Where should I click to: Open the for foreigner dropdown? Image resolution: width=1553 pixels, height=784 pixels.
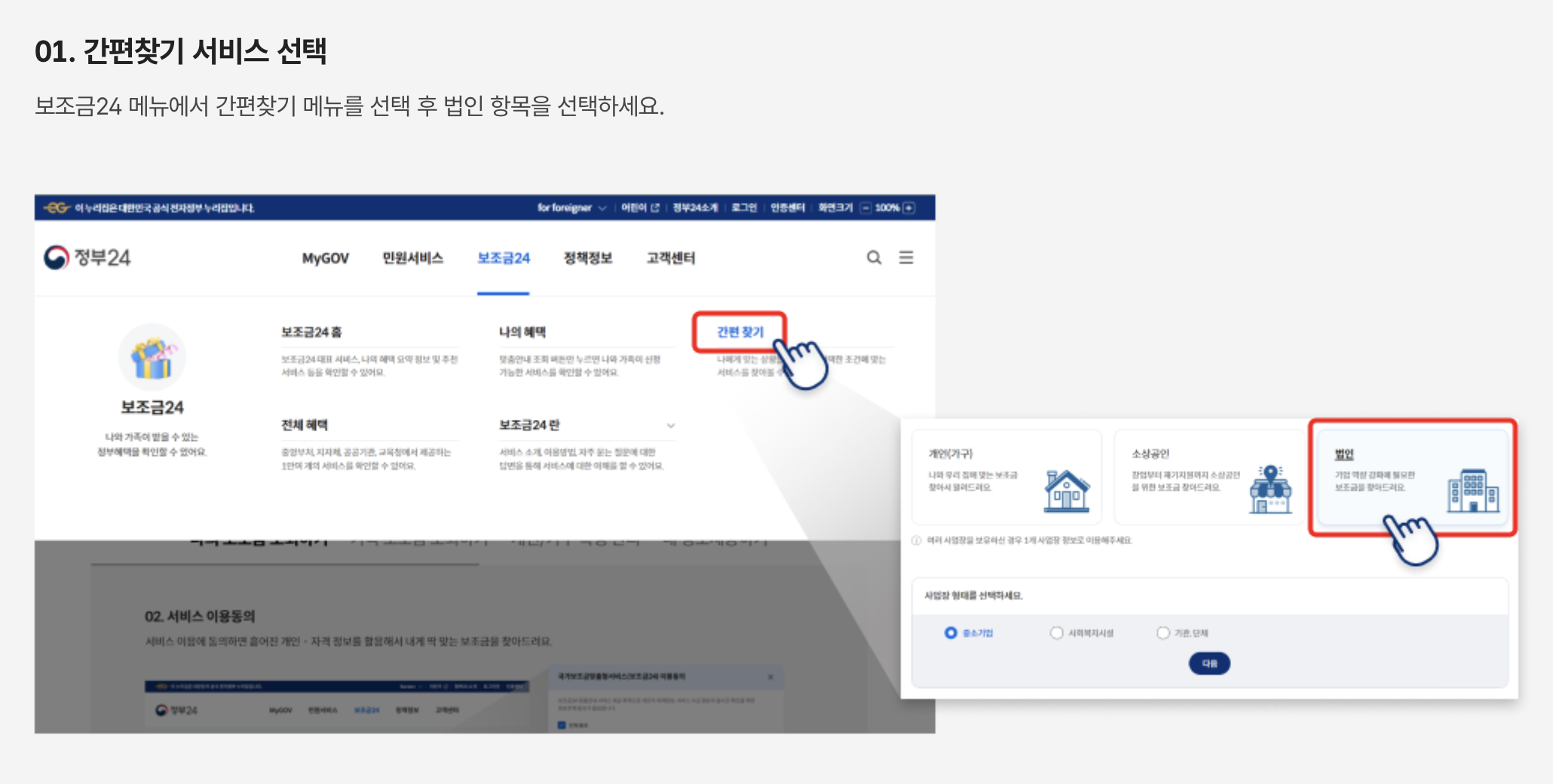[x=571, y=208]
